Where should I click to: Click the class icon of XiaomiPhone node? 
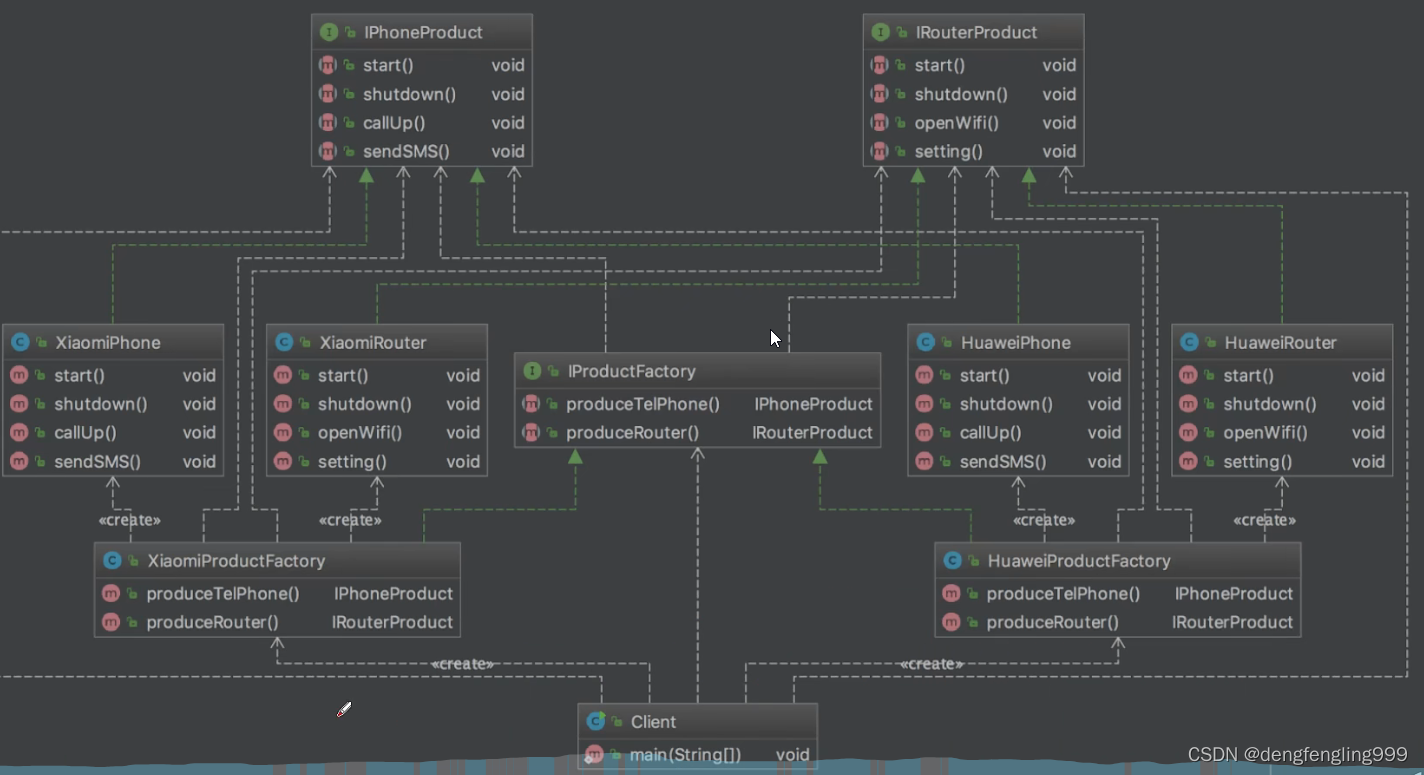coord(19,343)
